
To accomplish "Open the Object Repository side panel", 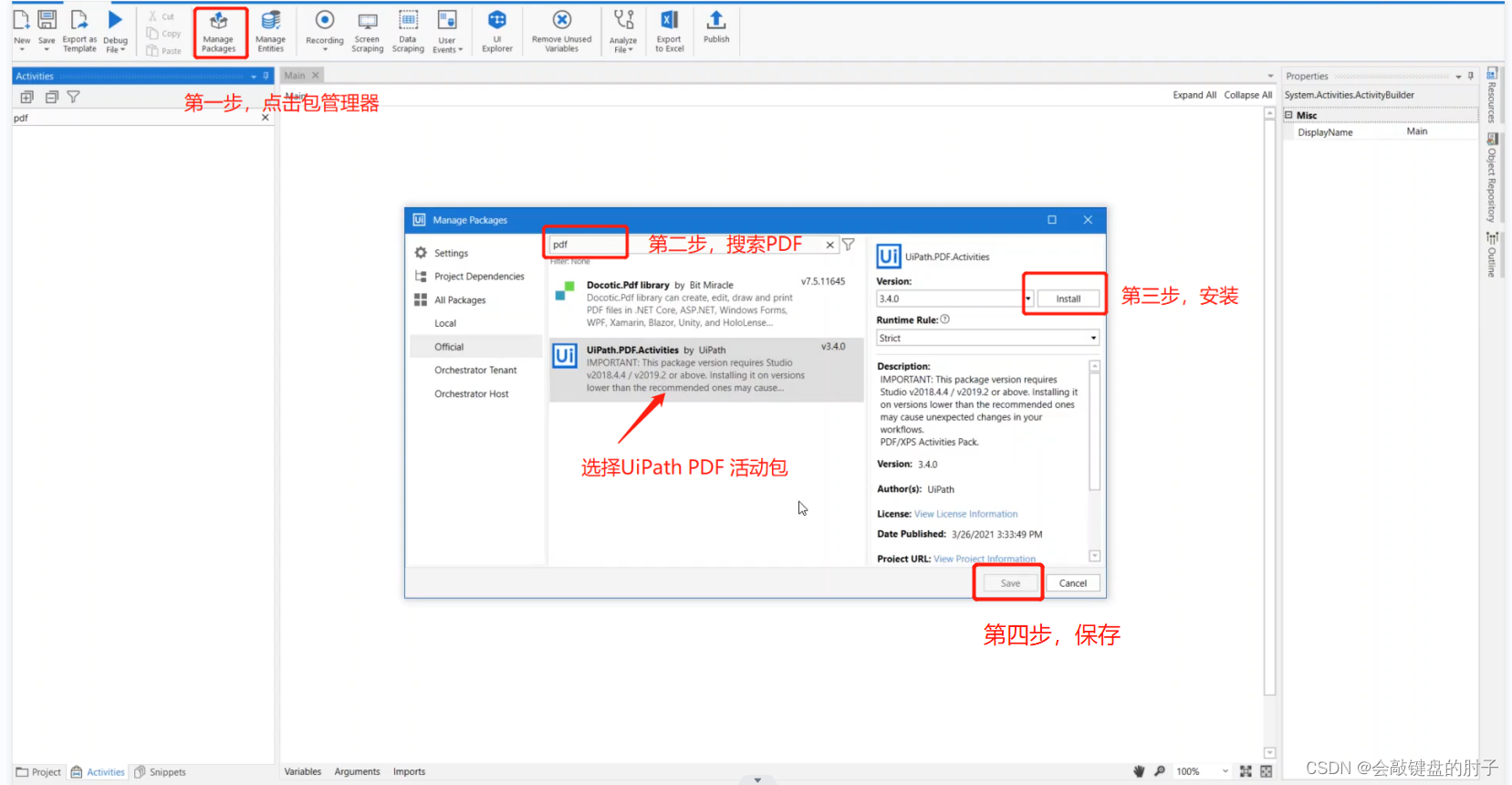I will click(x=1492, y=177).
